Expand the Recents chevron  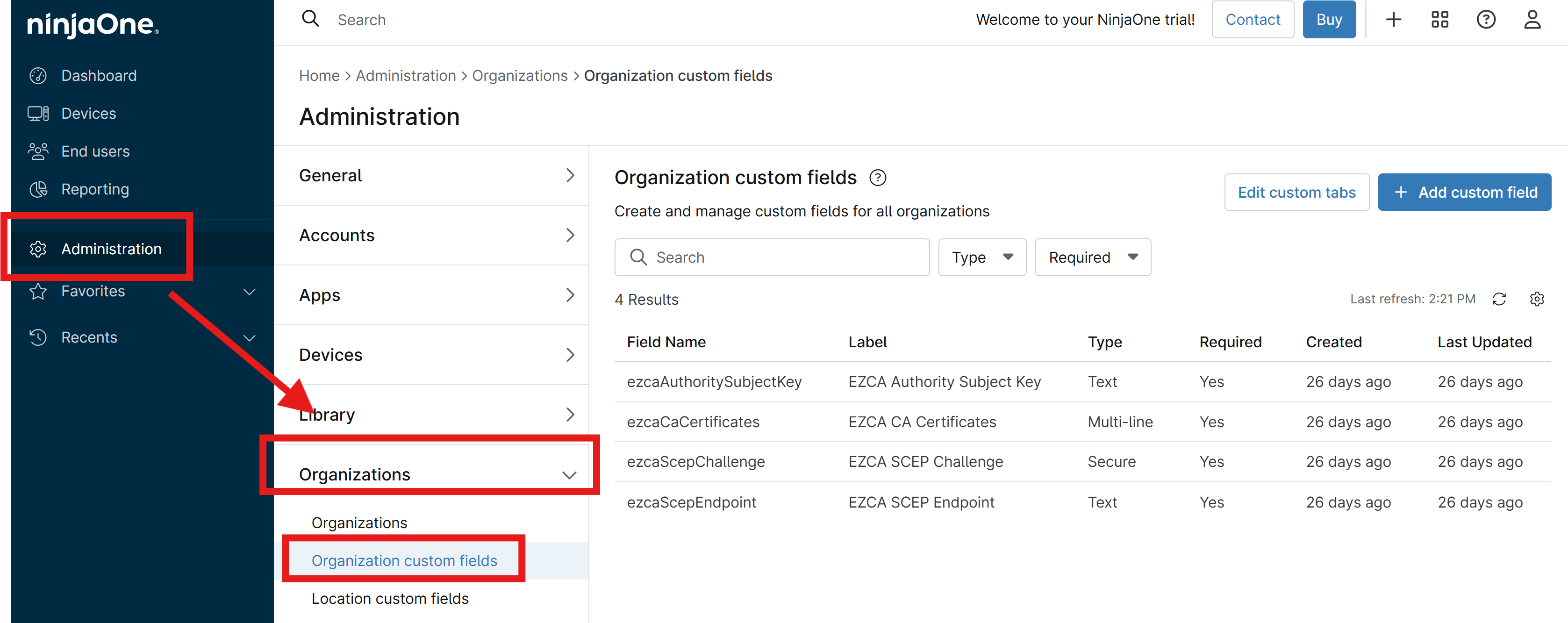pyautogui.click(x=250, y=338)
